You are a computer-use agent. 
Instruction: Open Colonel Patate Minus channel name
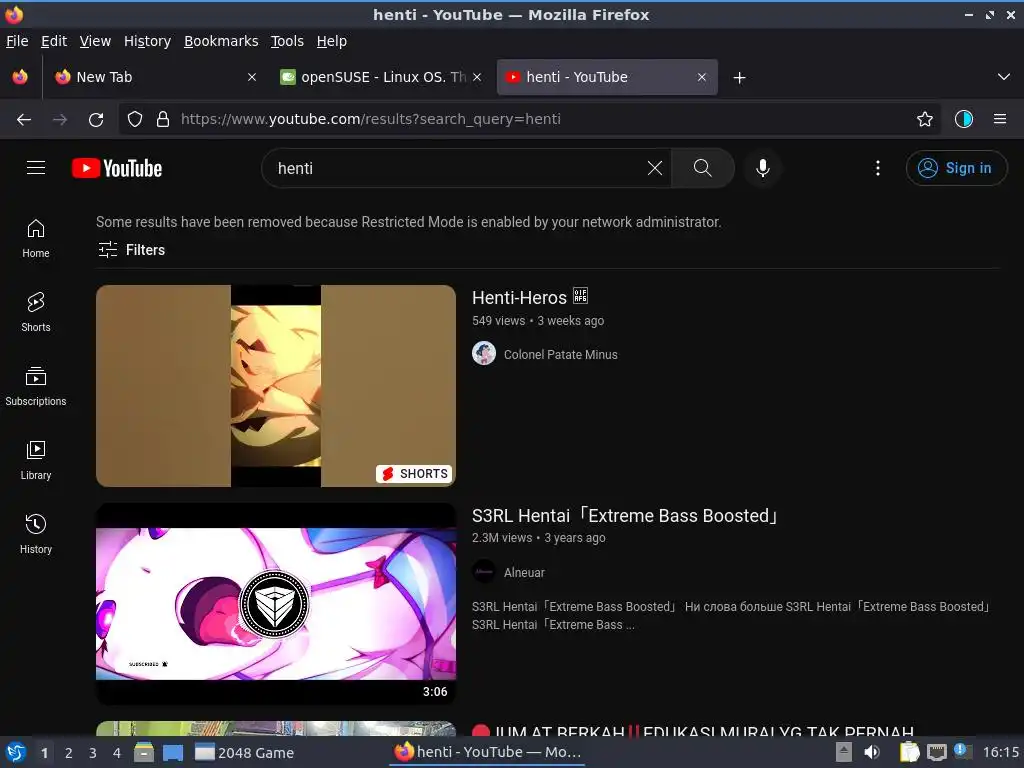pyautogui.click(x=560, y=355)
